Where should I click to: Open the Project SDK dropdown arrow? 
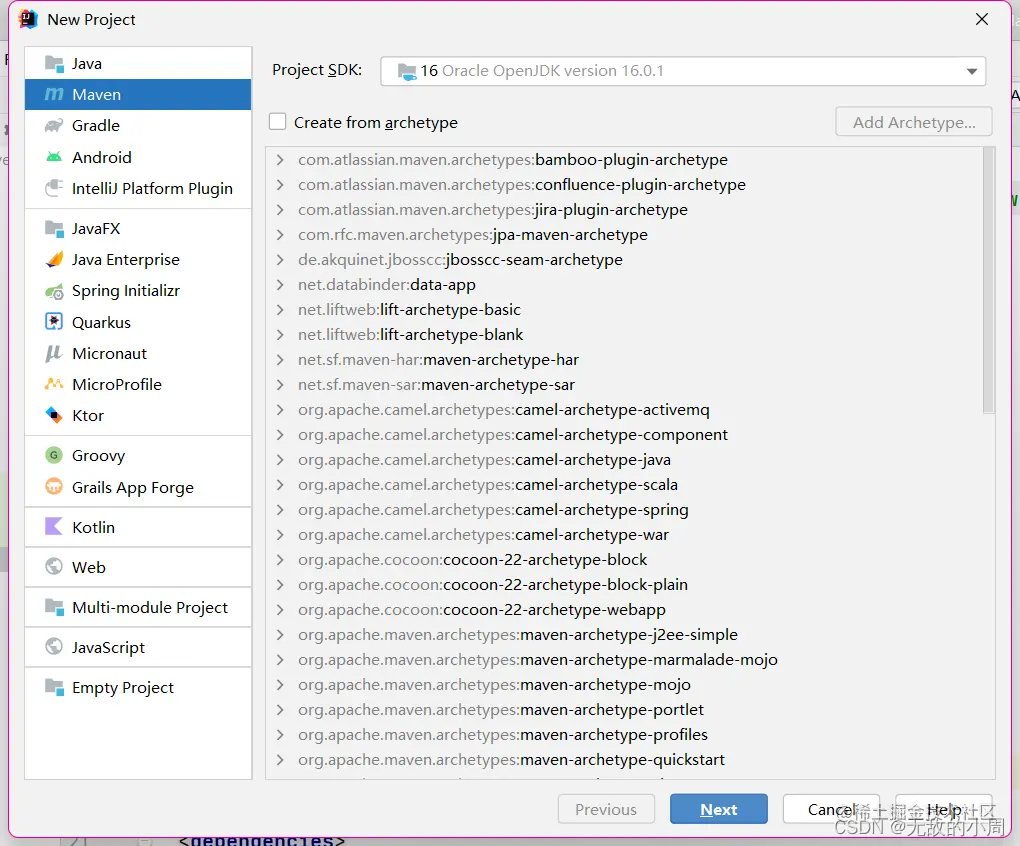pyautogui.click(x=971, y=71)
